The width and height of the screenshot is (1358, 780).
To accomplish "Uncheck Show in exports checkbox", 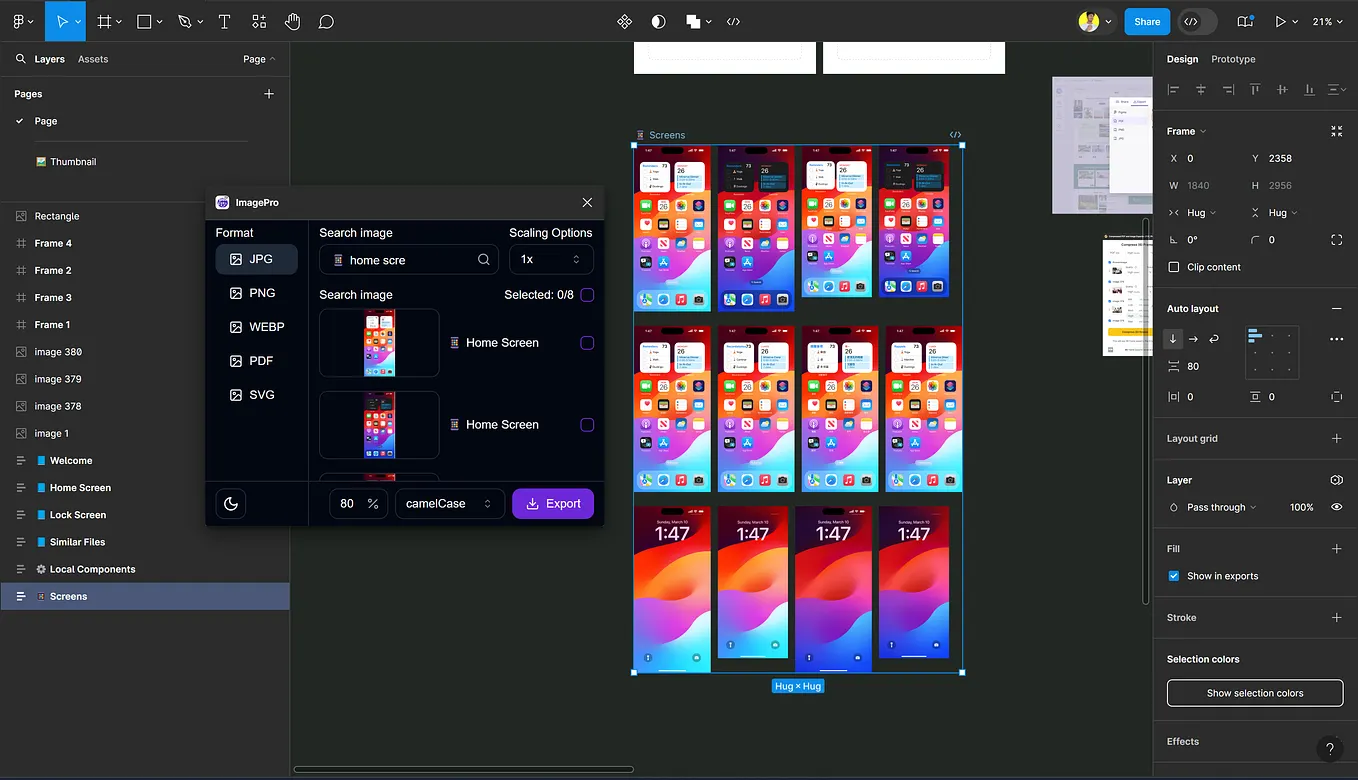I will (1174, 576).
